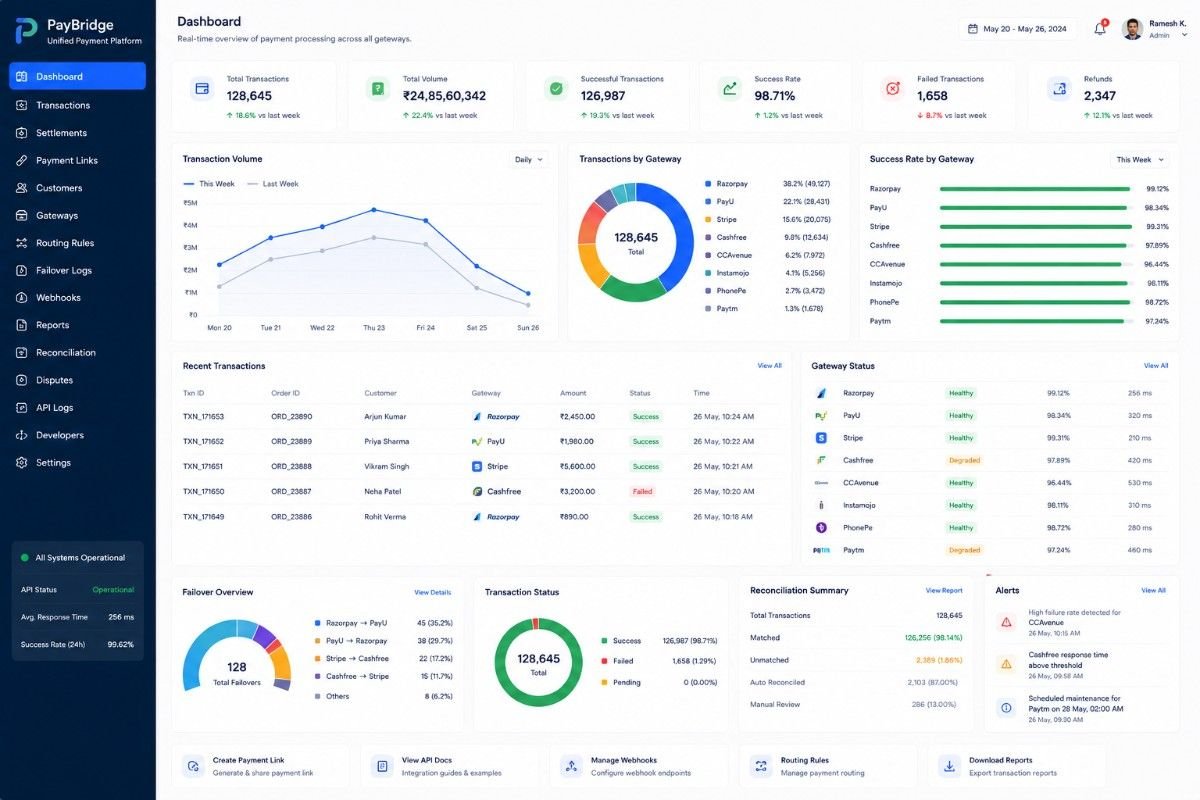The height and width of the screenshot is (800, 1200).
Task: Click the This Week legend entry
Action: 209,184
